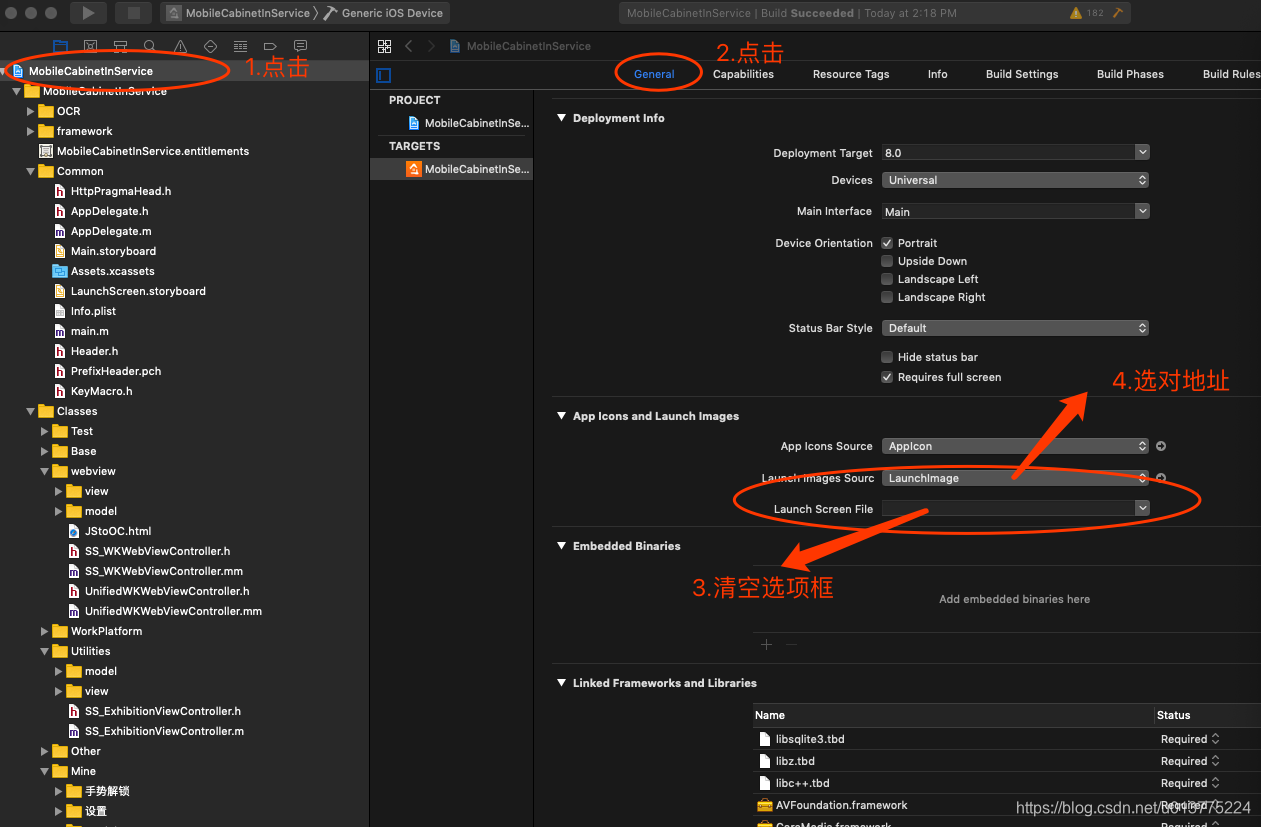Screen dimensions: 1261x827
Task: Open the Project navigator folder icon
Action: tap(60, 46)
